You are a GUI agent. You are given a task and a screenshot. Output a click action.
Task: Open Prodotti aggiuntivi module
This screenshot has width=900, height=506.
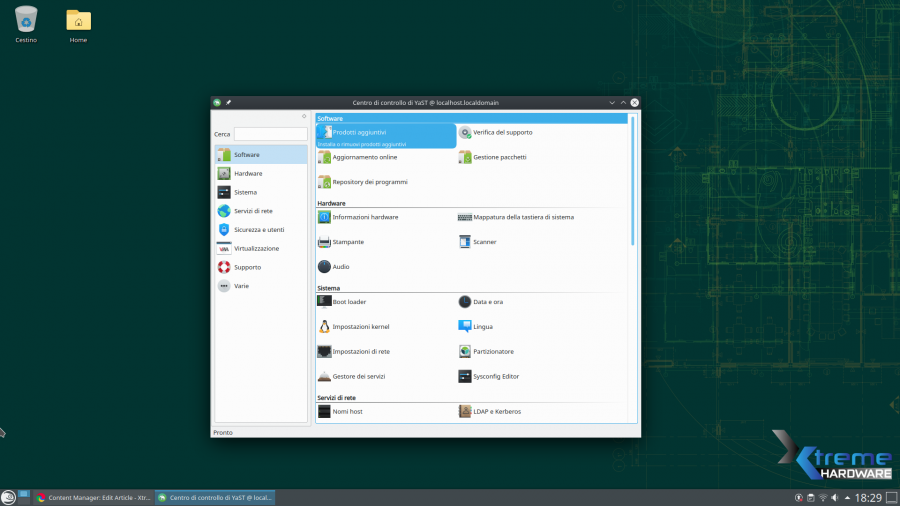click(x=359, y=132)
